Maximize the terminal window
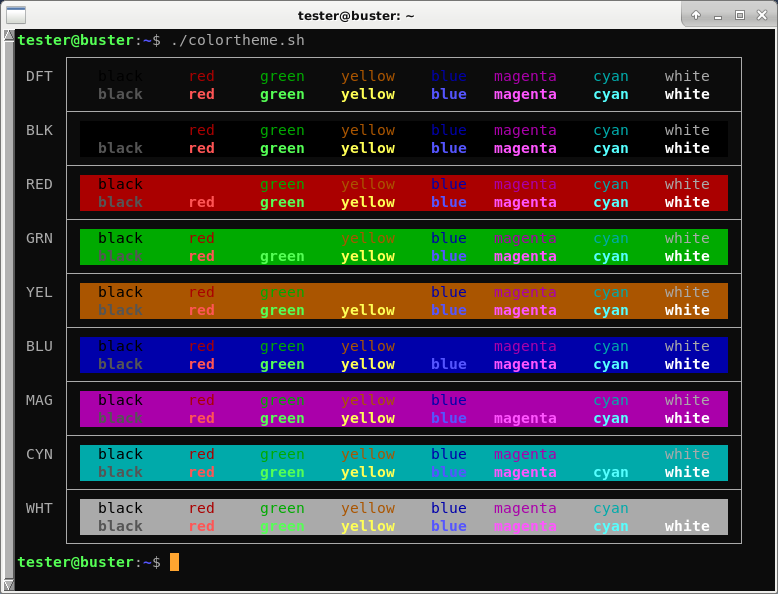Image resolution: width=778 pixels, height=594 pixels. pyautogui.click(x=740, y=15)
